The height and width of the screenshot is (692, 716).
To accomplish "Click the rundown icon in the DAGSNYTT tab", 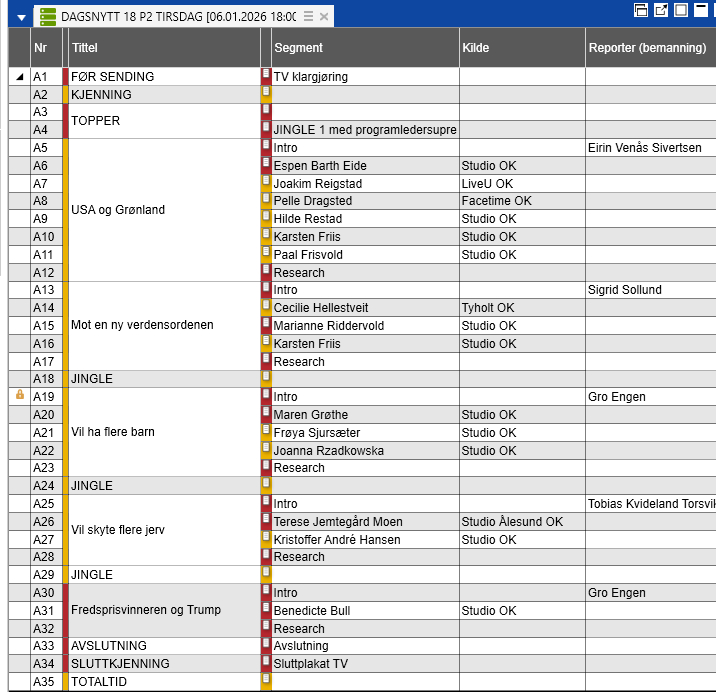I will pyautogui.click(x=46, y=16).
